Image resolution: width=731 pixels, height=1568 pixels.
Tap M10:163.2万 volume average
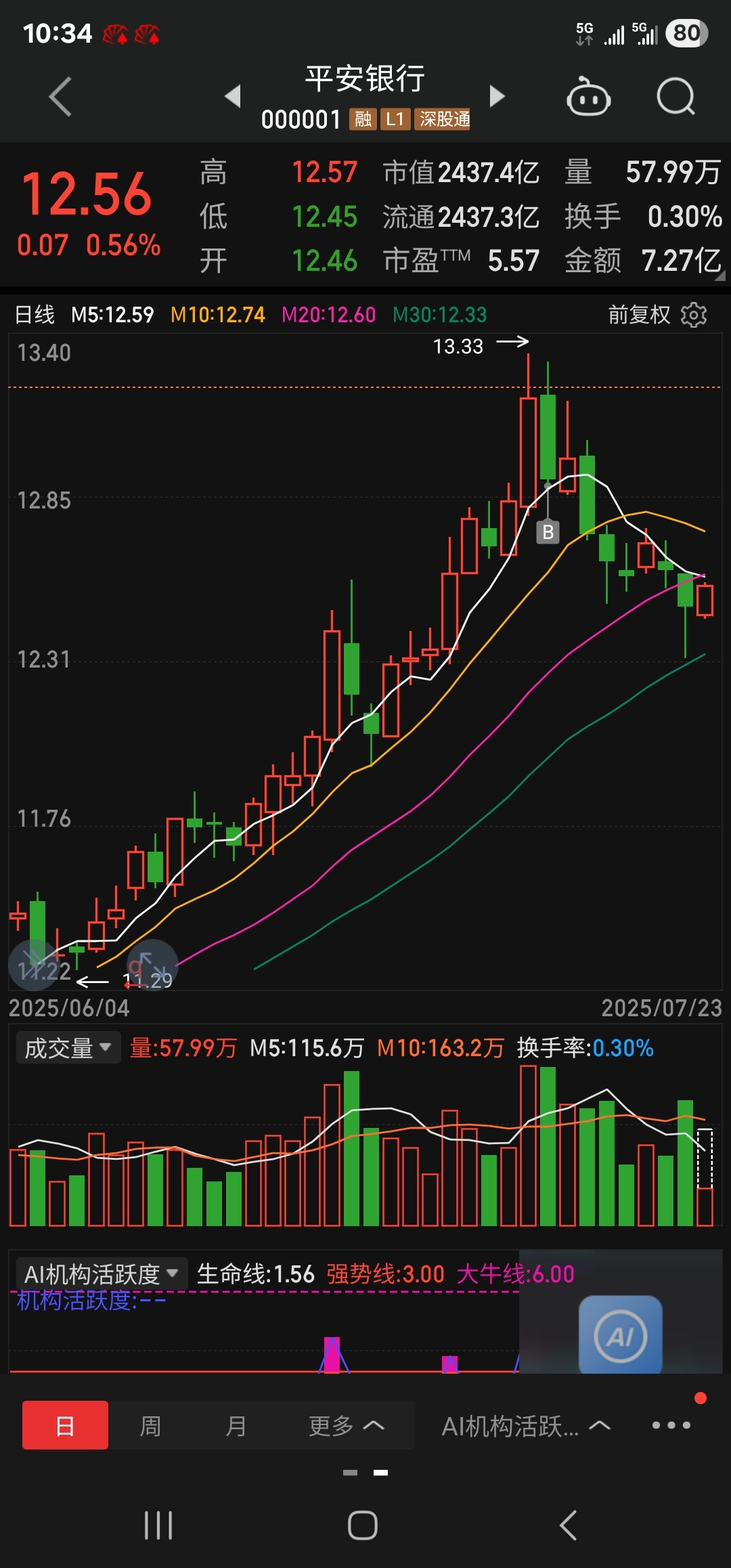[441, 1048]
